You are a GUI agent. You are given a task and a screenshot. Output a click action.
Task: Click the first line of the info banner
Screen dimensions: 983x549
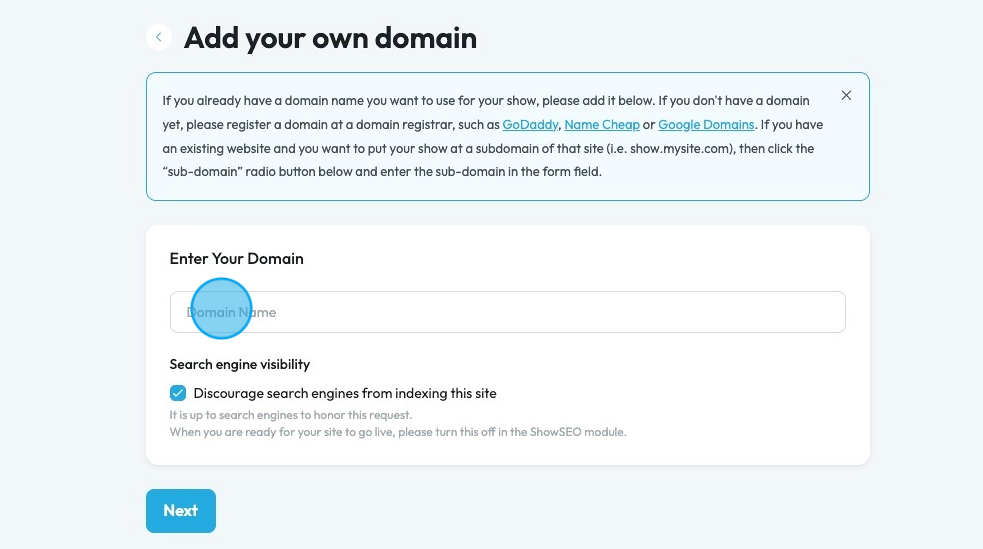click(x=485, y=101)
